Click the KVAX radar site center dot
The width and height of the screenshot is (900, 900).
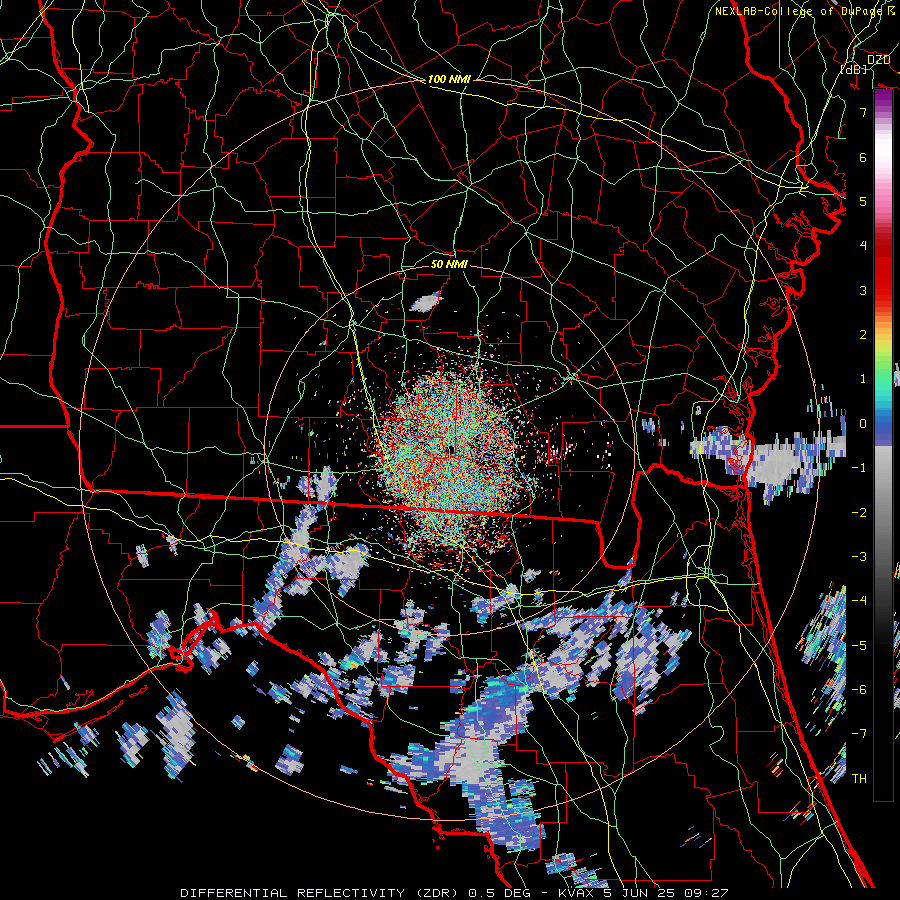click(451, 450)
